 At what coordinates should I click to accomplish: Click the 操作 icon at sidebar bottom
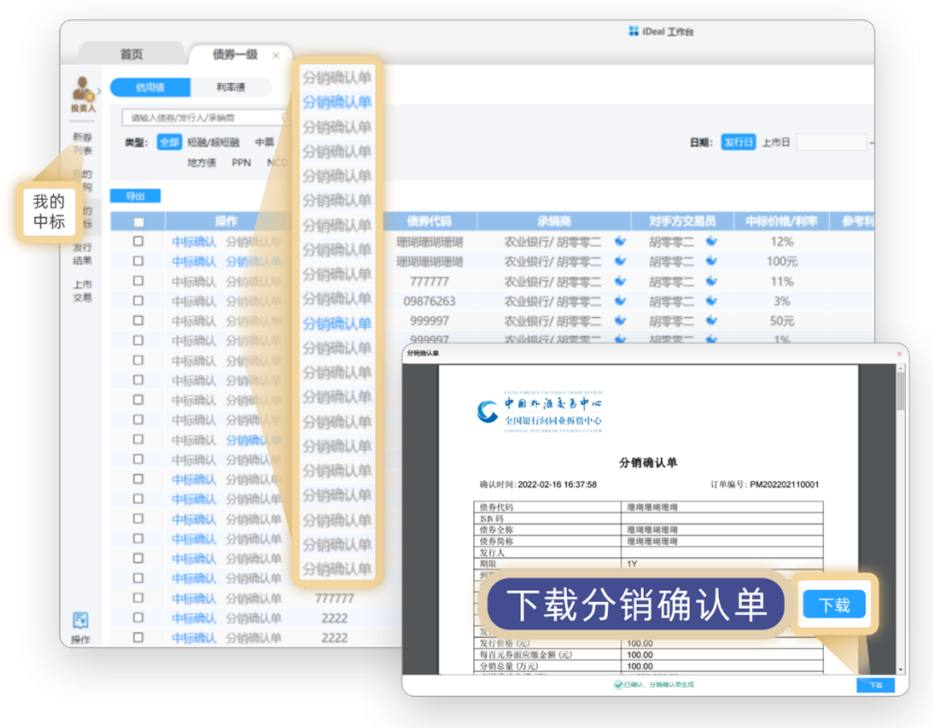[x=81, y=621]
